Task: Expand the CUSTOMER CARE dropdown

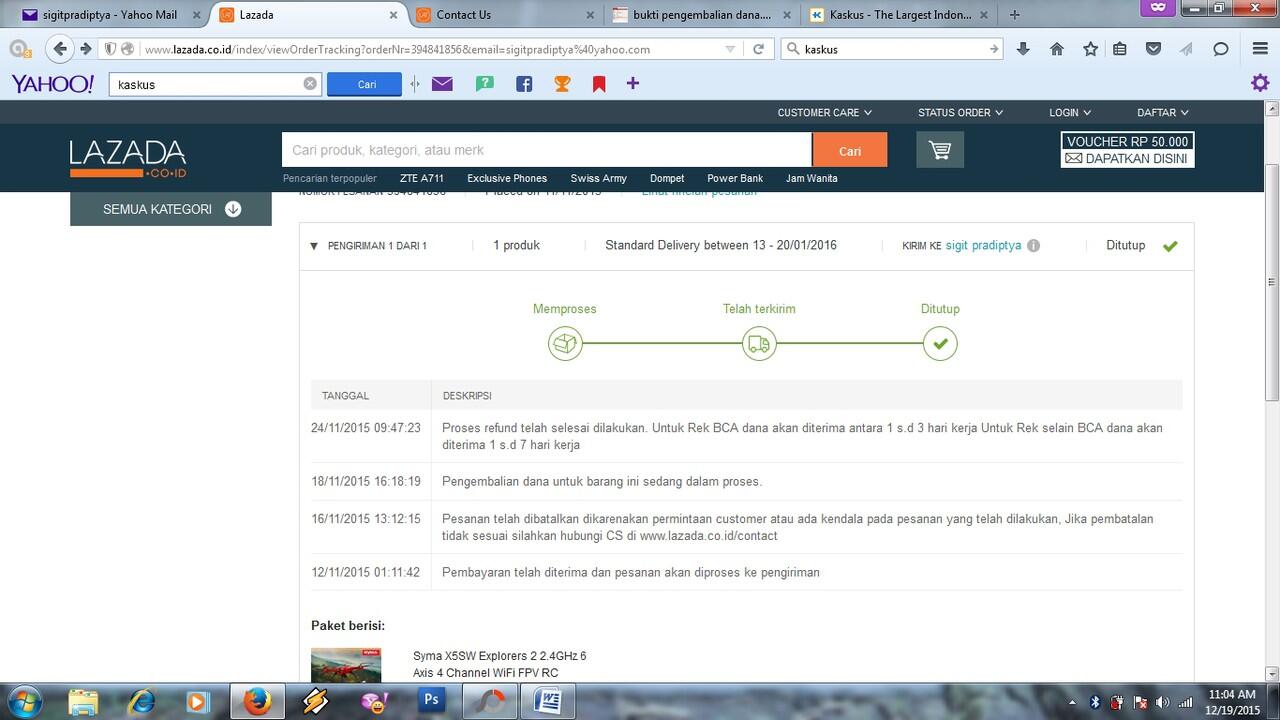Action: pos(824,113)
